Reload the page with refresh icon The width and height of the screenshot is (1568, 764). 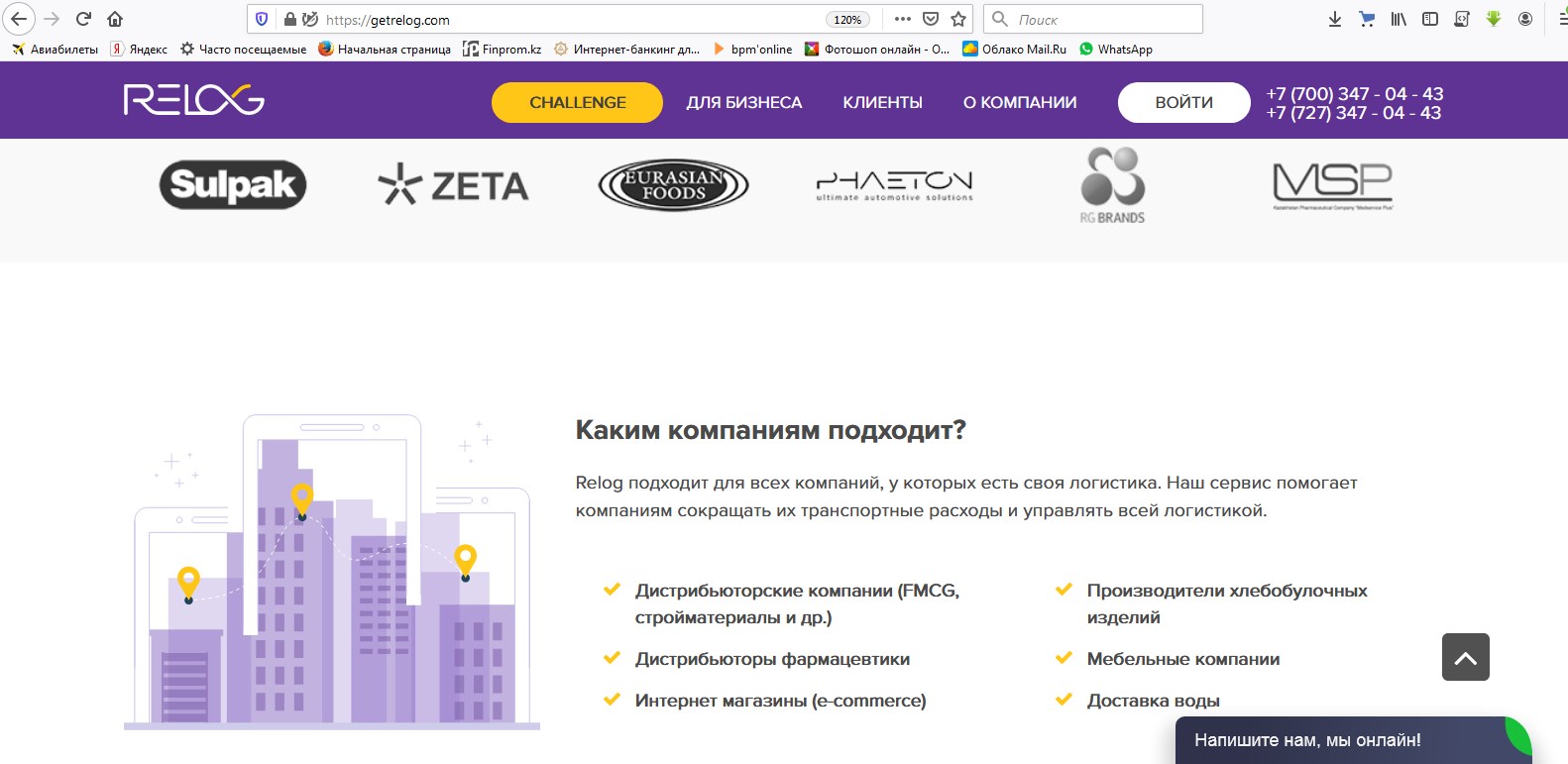(x=83, y=19)
